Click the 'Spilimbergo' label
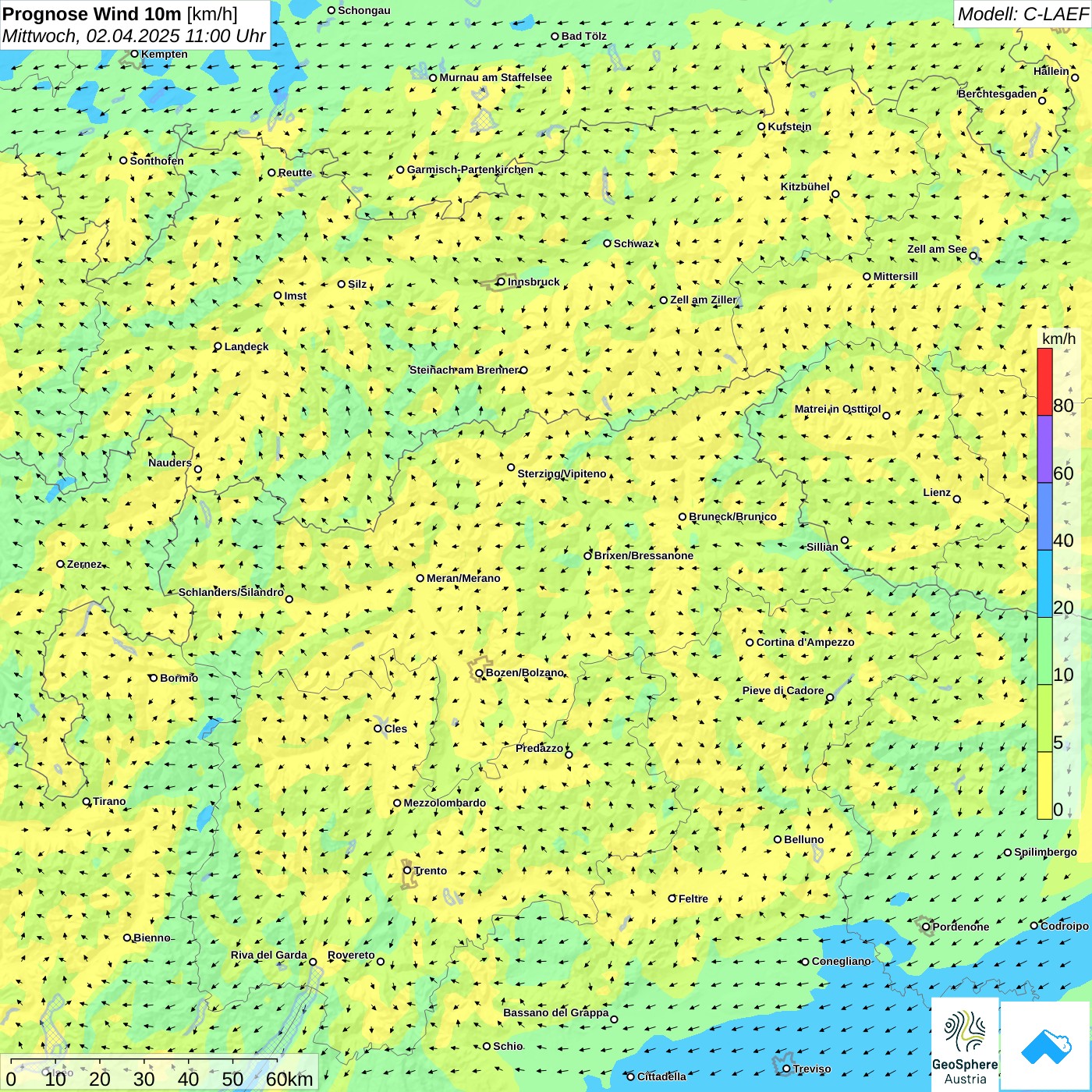The image size is (1092, 1092). [x=1045, y=852]
